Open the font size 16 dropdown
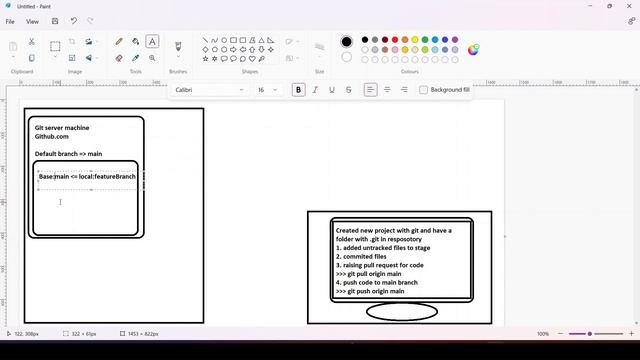640x360 pixels. (267, 90)
